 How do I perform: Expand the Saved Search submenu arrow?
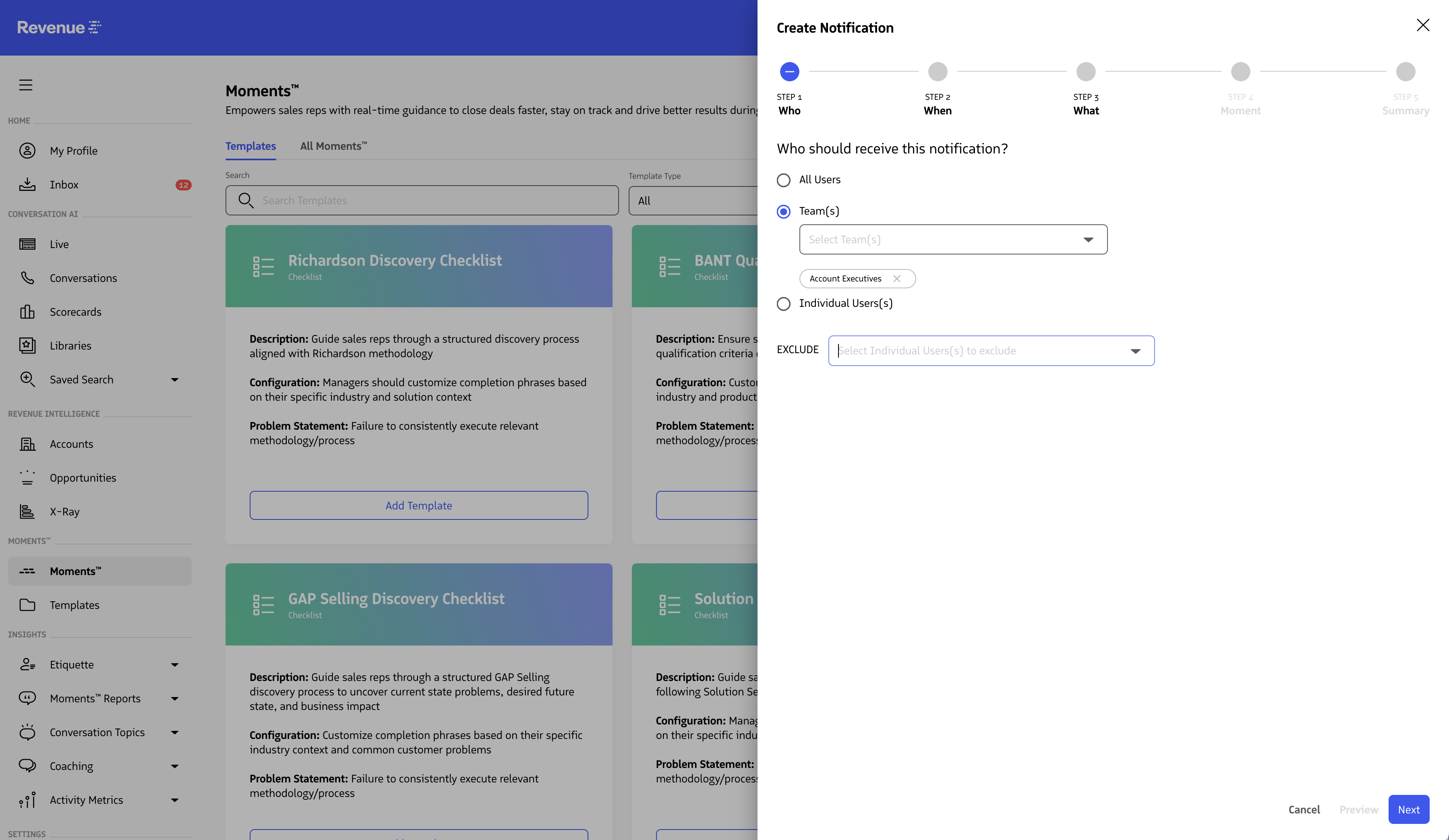click(x=175, y=380)
